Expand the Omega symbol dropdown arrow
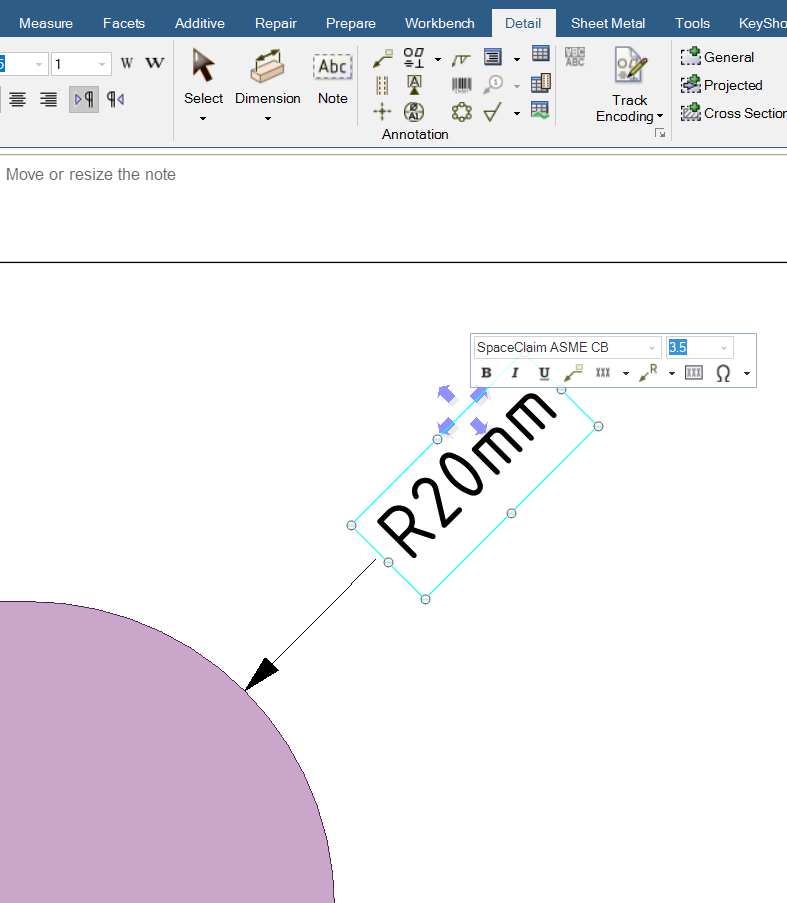Image resolution: width=787 pixels, height=903 pixels. pyautogui.click(x=747, y=374)
